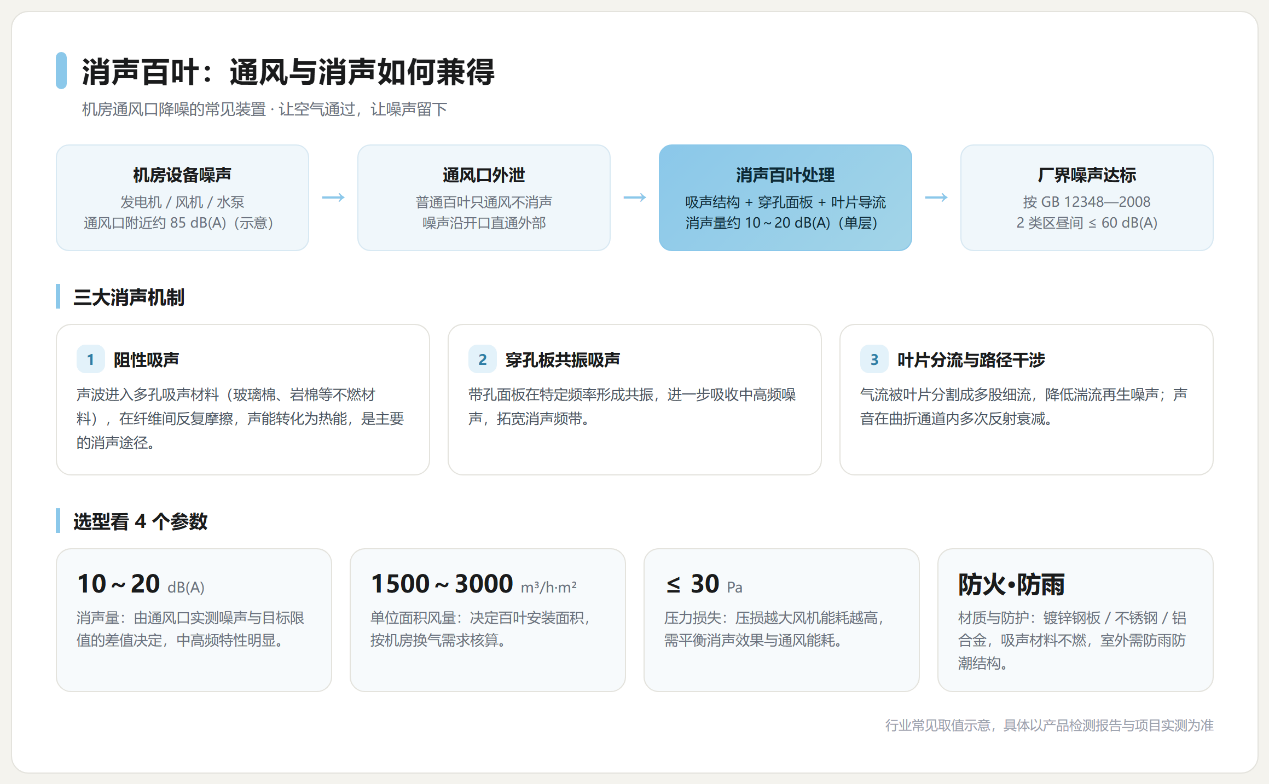Click the 选型看 4 个参数 section heading
The width and height of the screenshot is (1269, 784).
[140, 521]
